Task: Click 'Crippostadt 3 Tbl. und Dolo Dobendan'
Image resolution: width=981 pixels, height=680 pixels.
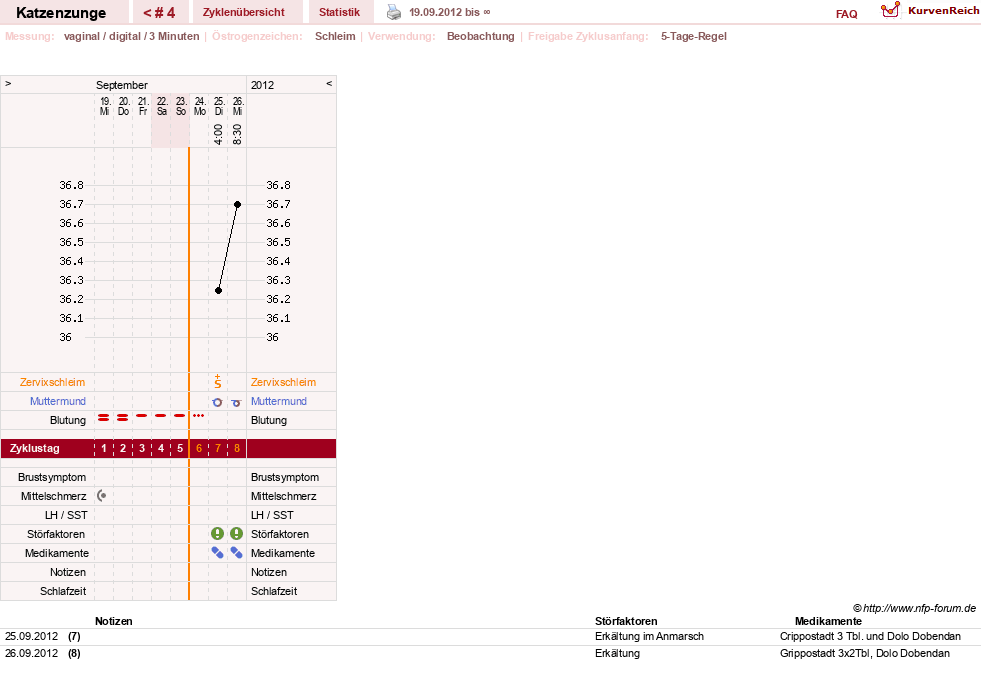Action: [x=870, y=636]
